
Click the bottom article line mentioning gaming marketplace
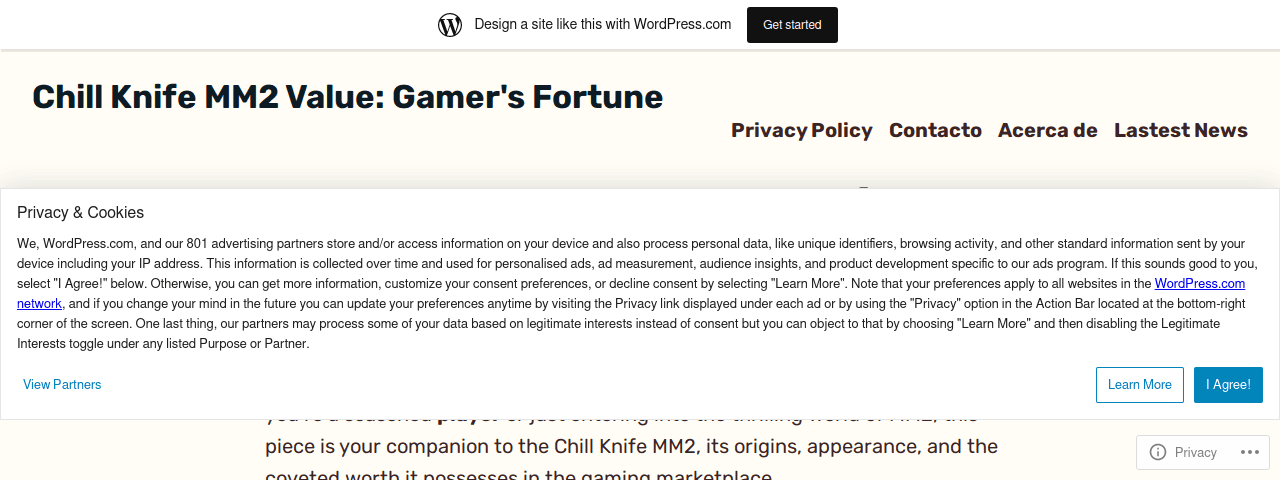(518, 473)
